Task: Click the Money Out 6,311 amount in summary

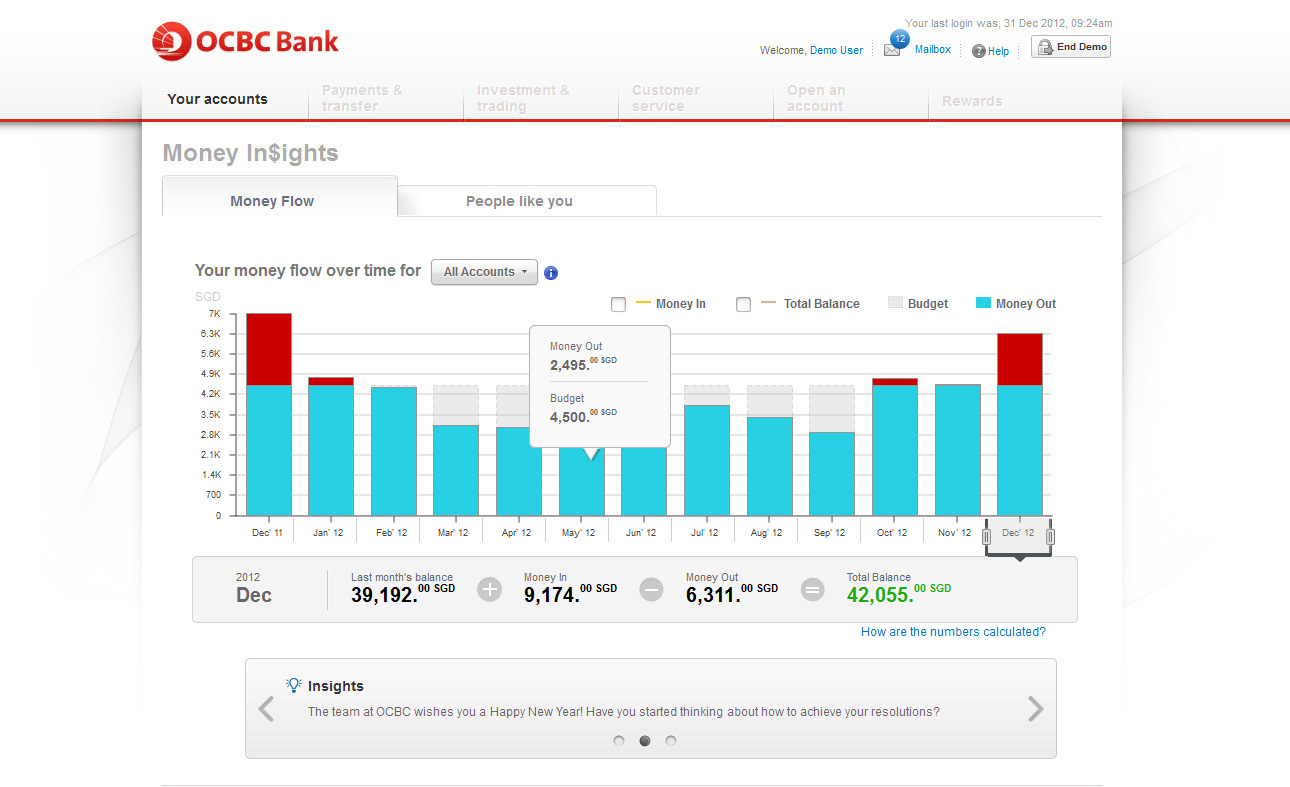Action: [x=732, y=594]
